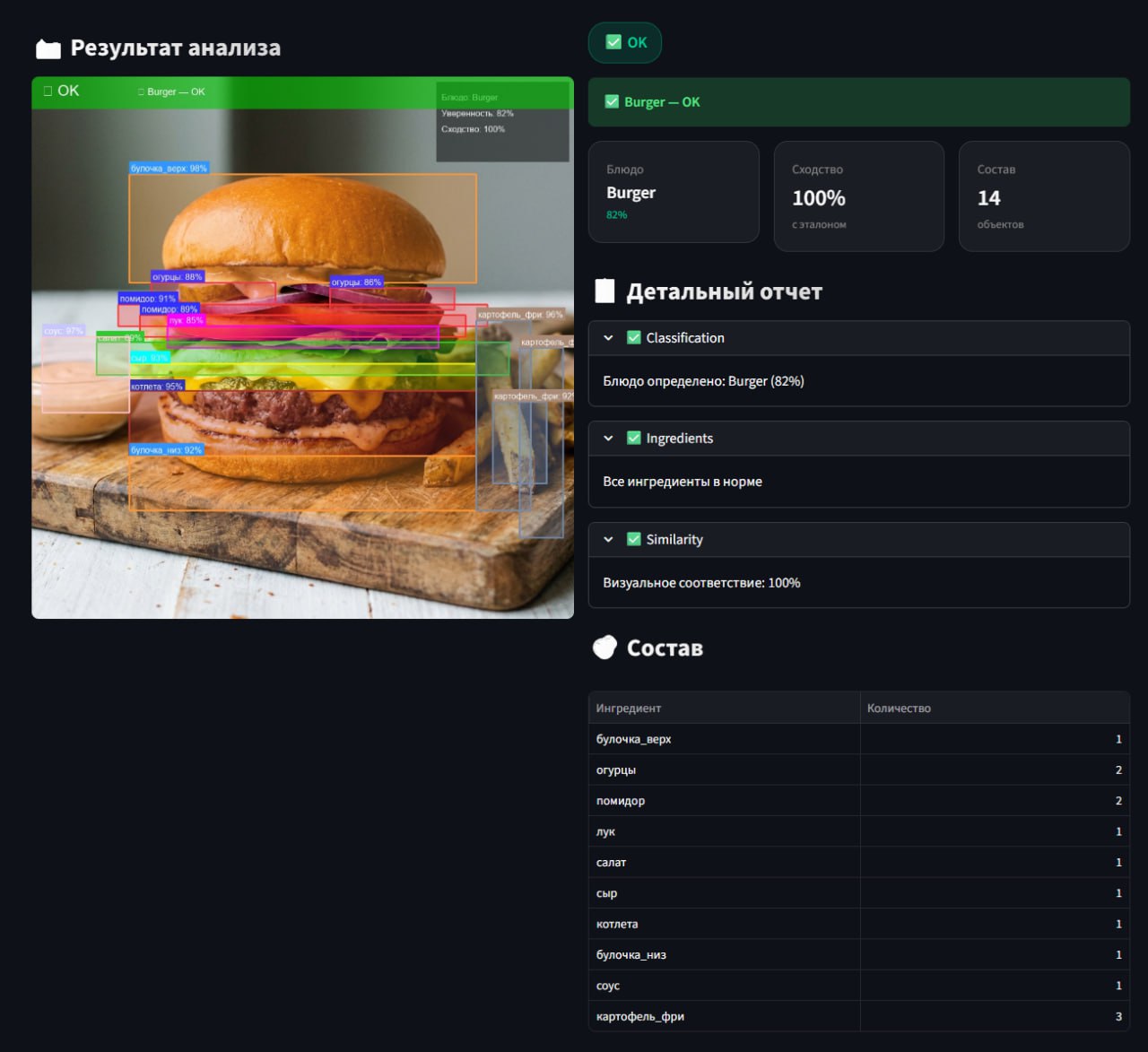Sort table by Ингредиент column header
This screenshot has height=1052, width=1148.
629,709
